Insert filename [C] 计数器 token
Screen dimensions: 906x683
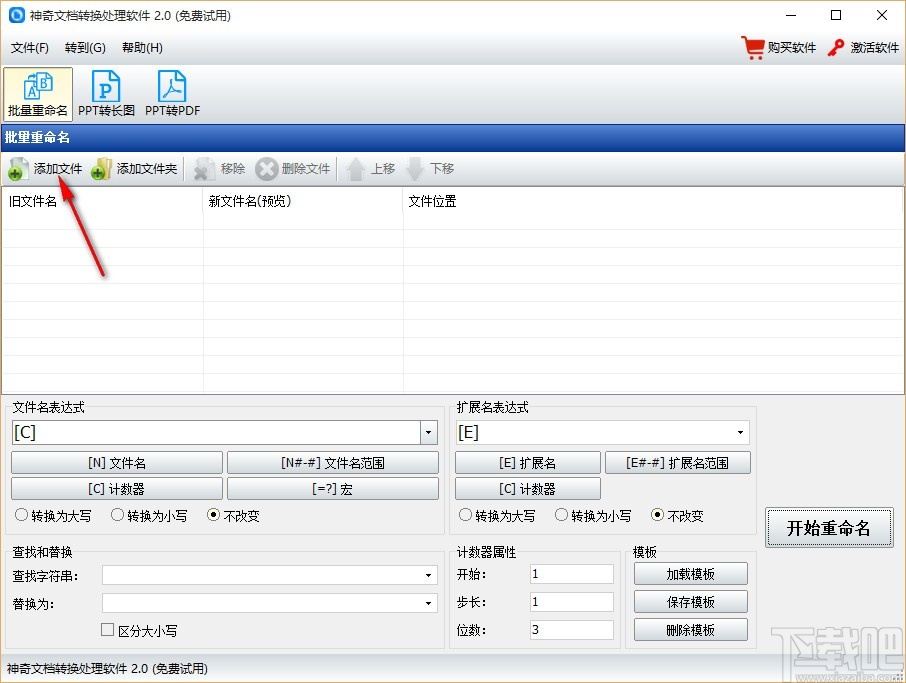[117, 489]
